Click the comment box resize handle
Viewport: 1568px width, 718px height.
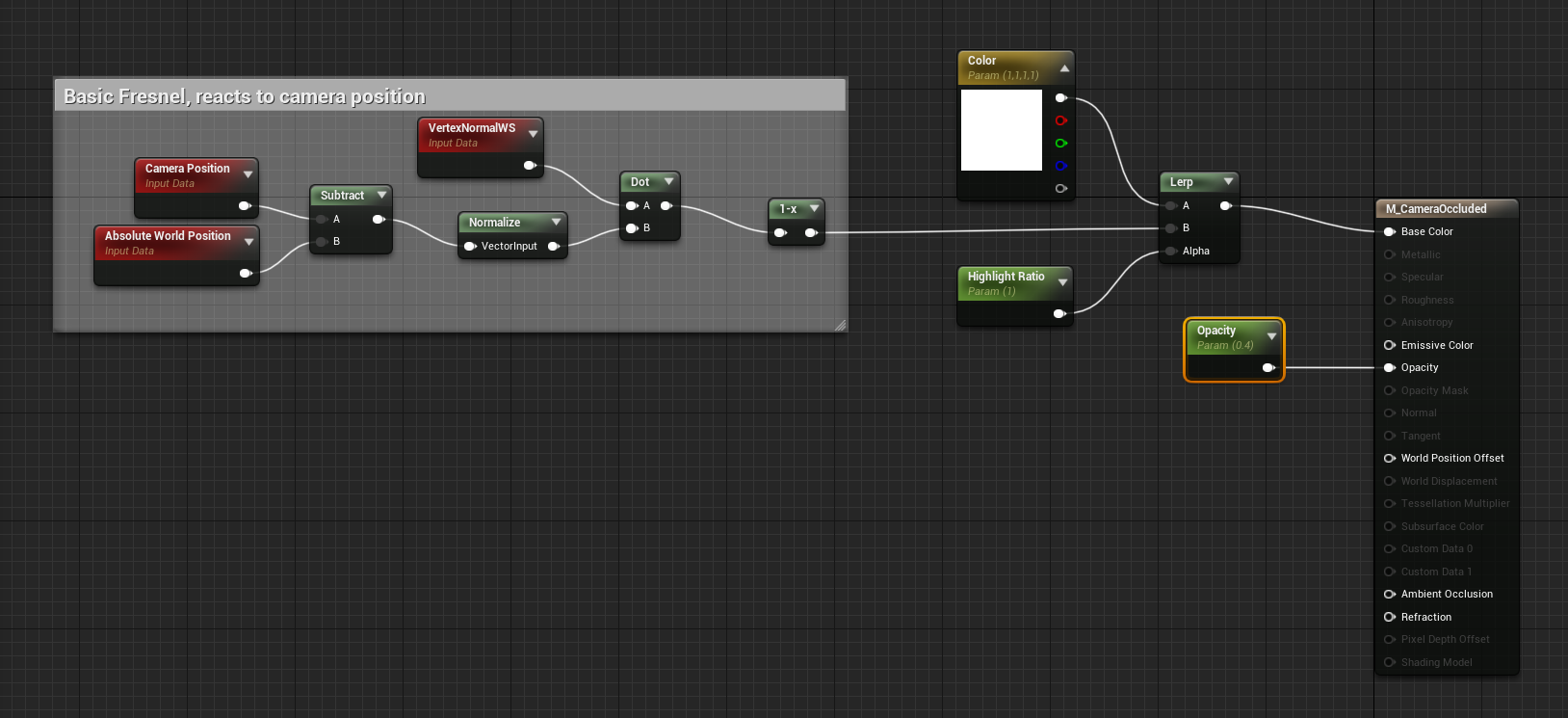pos(840,325)
